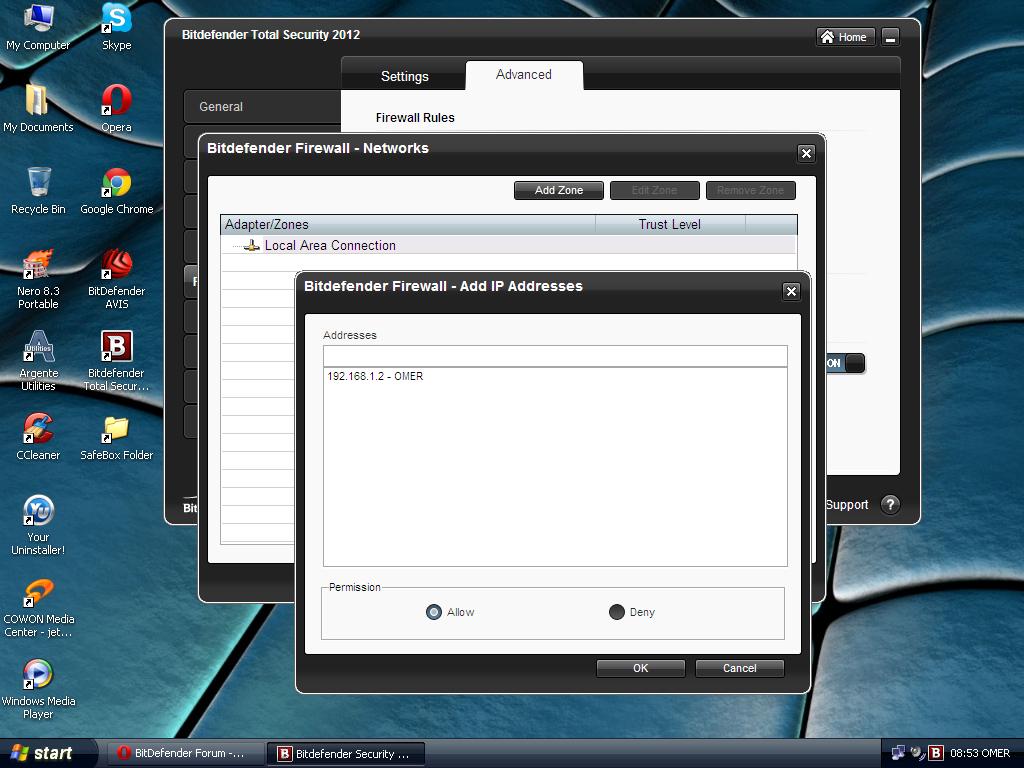
Task: Close the Firewall Networks dialog
Action: pyautogui.click(x=807, y=153)
